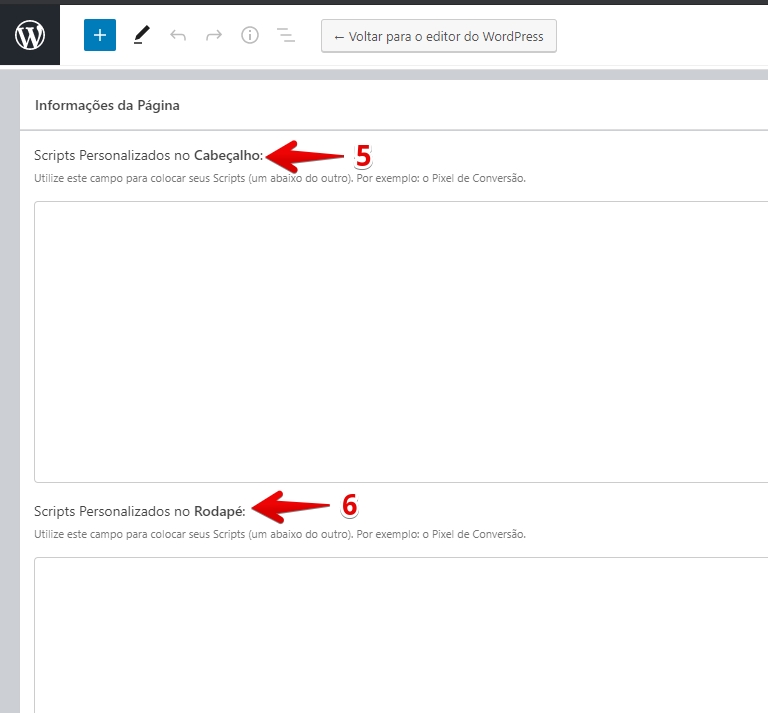Screen dimensions: 768x713
Task: Click the helper text below Rodapé label
Action: tap(279, 534)
